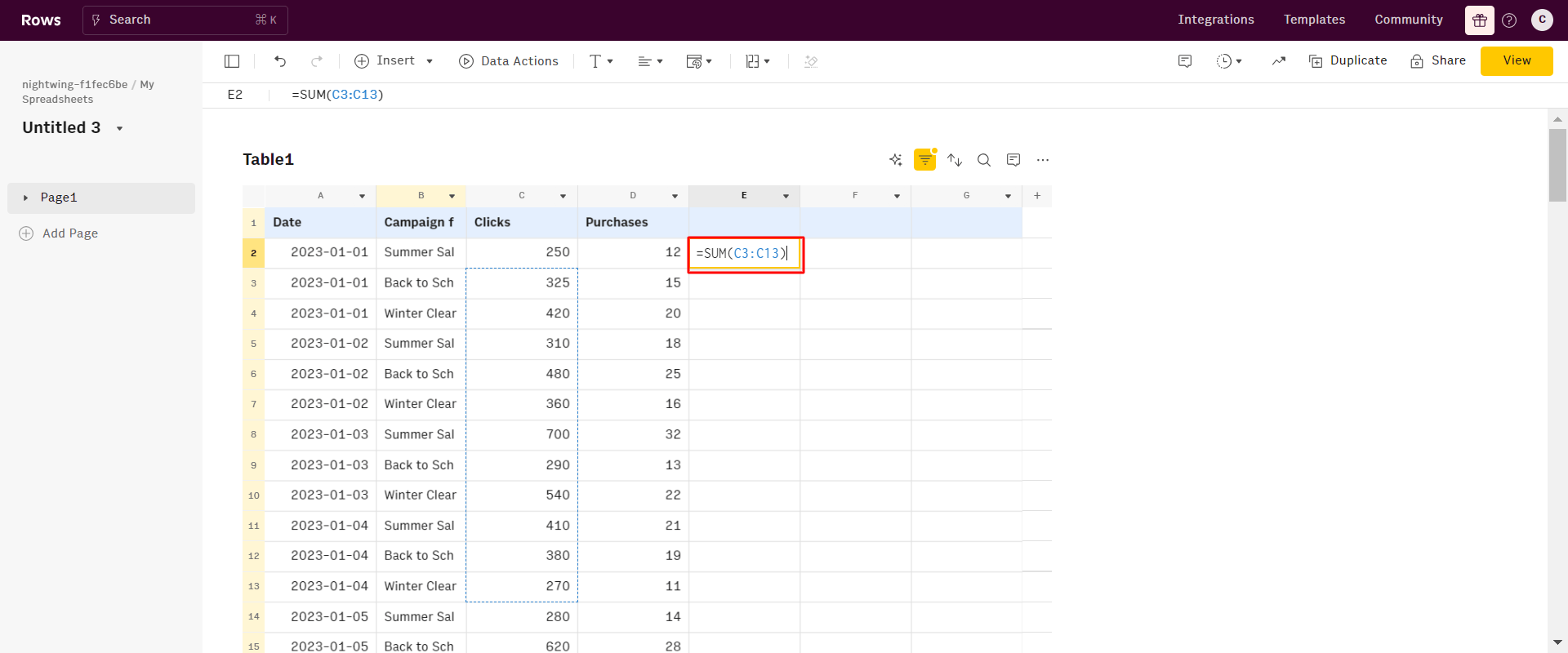Click the add column plus button
This screenshot has width=1568, height=653.
(x=1037, y=196)
